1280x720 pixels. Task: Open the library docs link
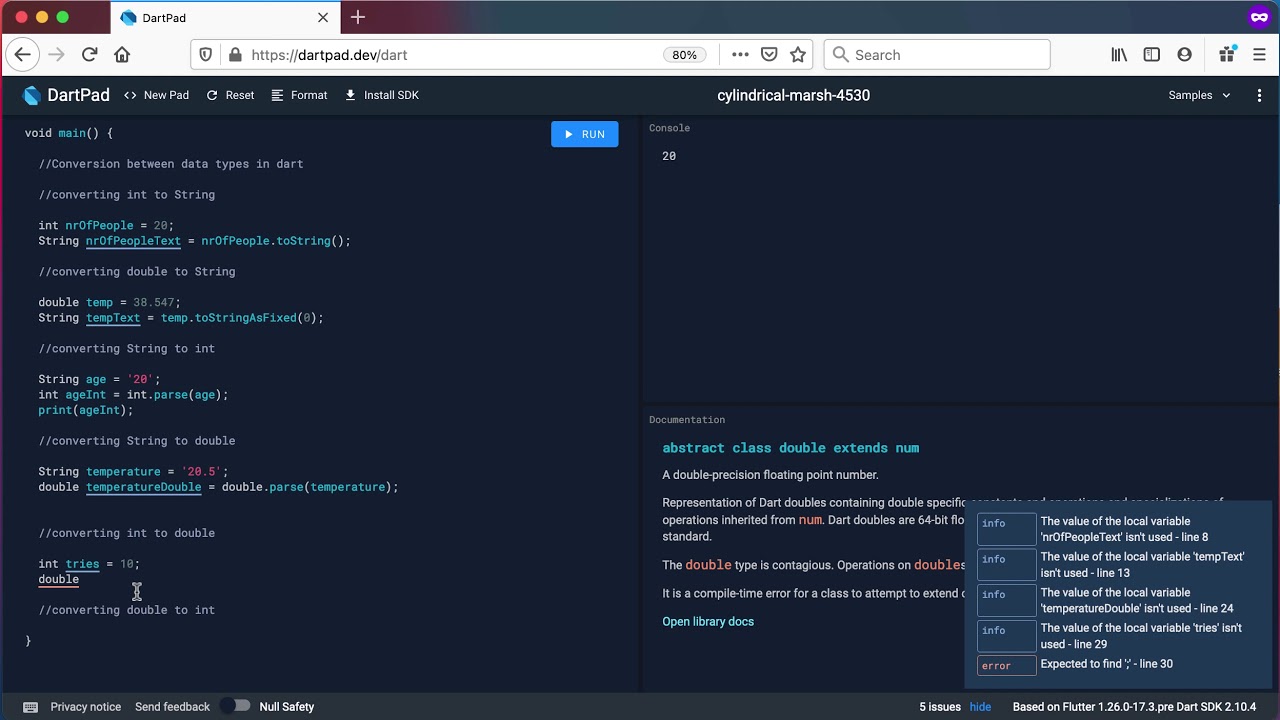coord(708,621)
